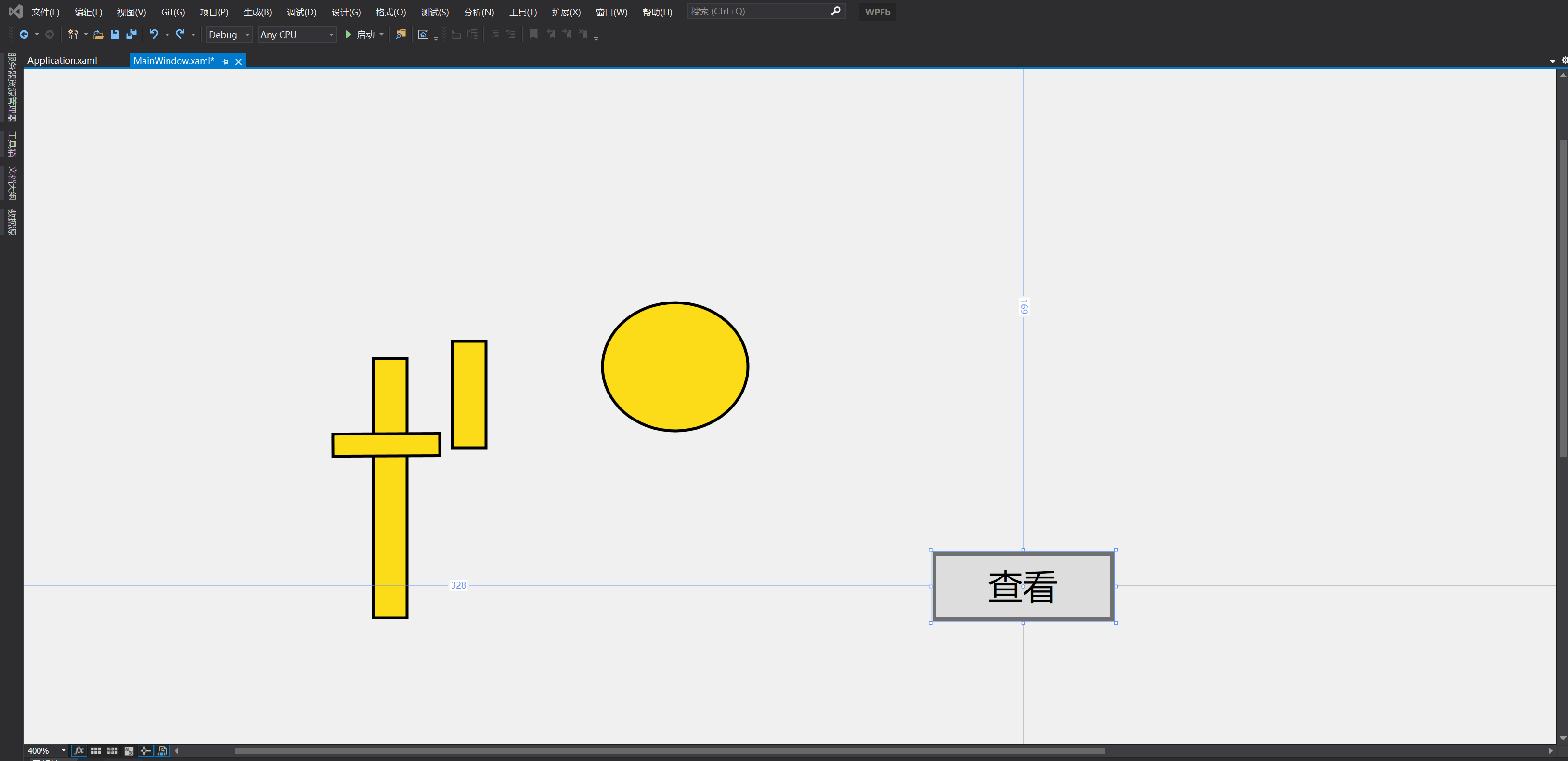Viewport: 1568px width, 761px height.
Task: Close the MainWindow.xaml tab
Action: click(x=239, y=62)
